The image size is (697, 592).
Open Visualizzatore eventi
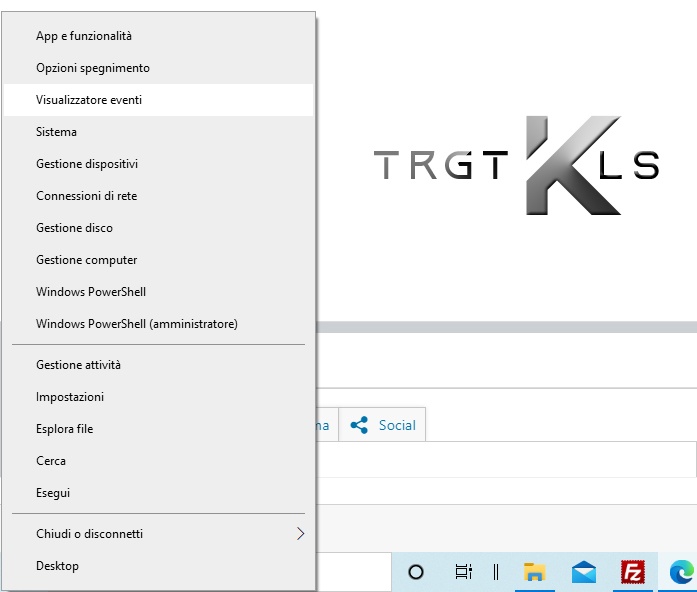[96, 100]
